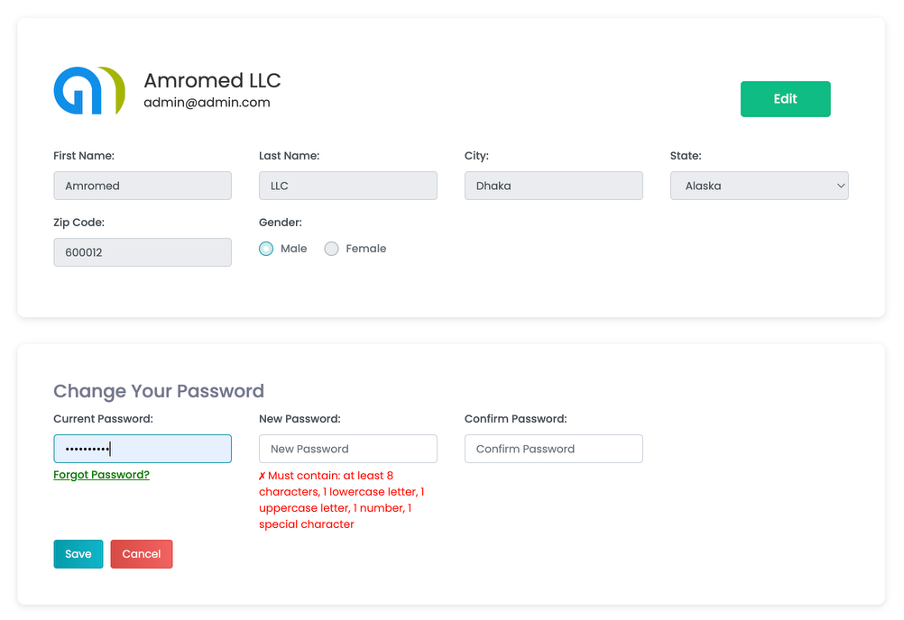904x620 pixels.
Task: Click the Amromed logo icon
Action: point(89,91)
